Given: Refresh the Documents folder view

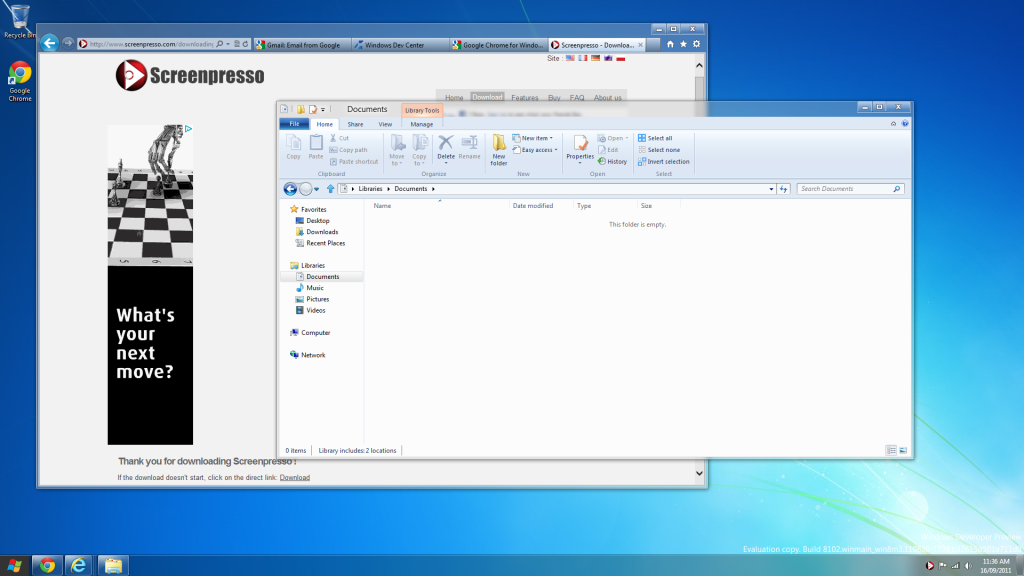Looking at the screenshot, I should [x=784, y=189].
